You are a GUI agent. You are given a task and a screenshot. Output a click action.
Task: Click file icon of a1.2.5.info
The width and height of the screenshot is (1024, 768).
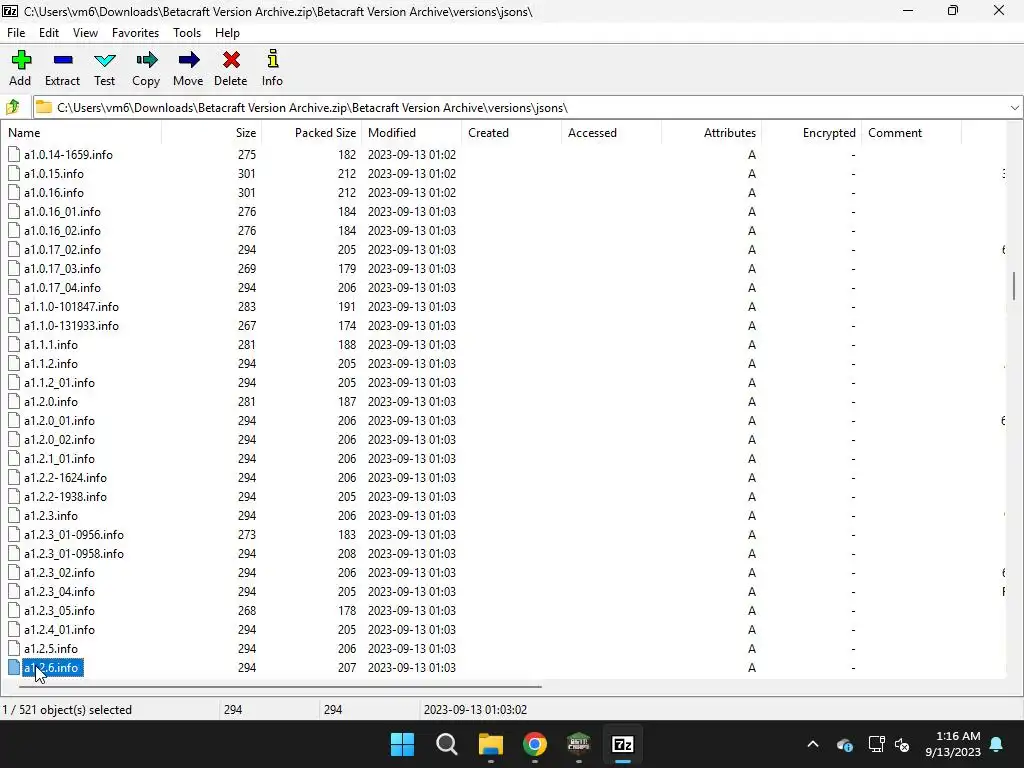coord(14,648)
